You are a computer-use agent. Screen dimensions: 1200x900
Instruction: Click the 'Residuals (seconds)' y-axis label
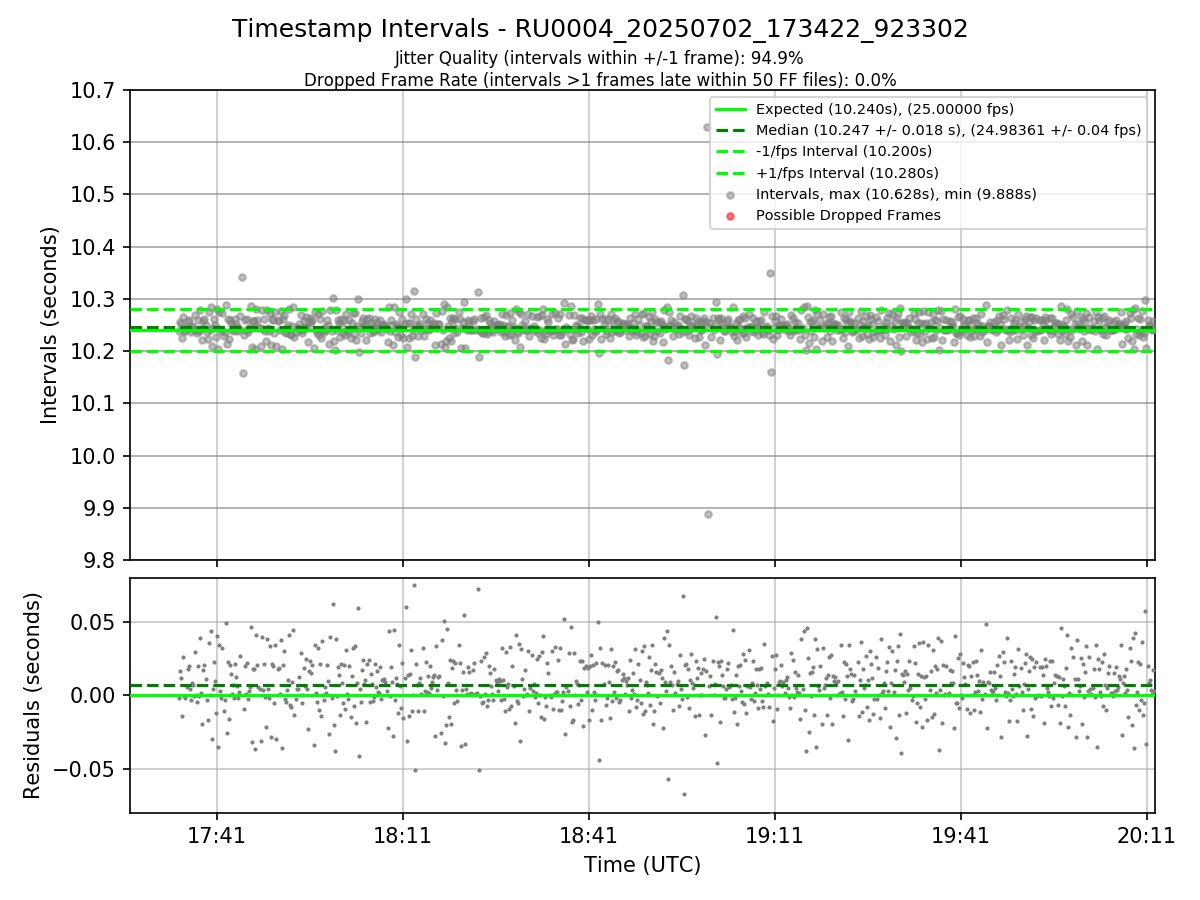(x=33, y=695)
